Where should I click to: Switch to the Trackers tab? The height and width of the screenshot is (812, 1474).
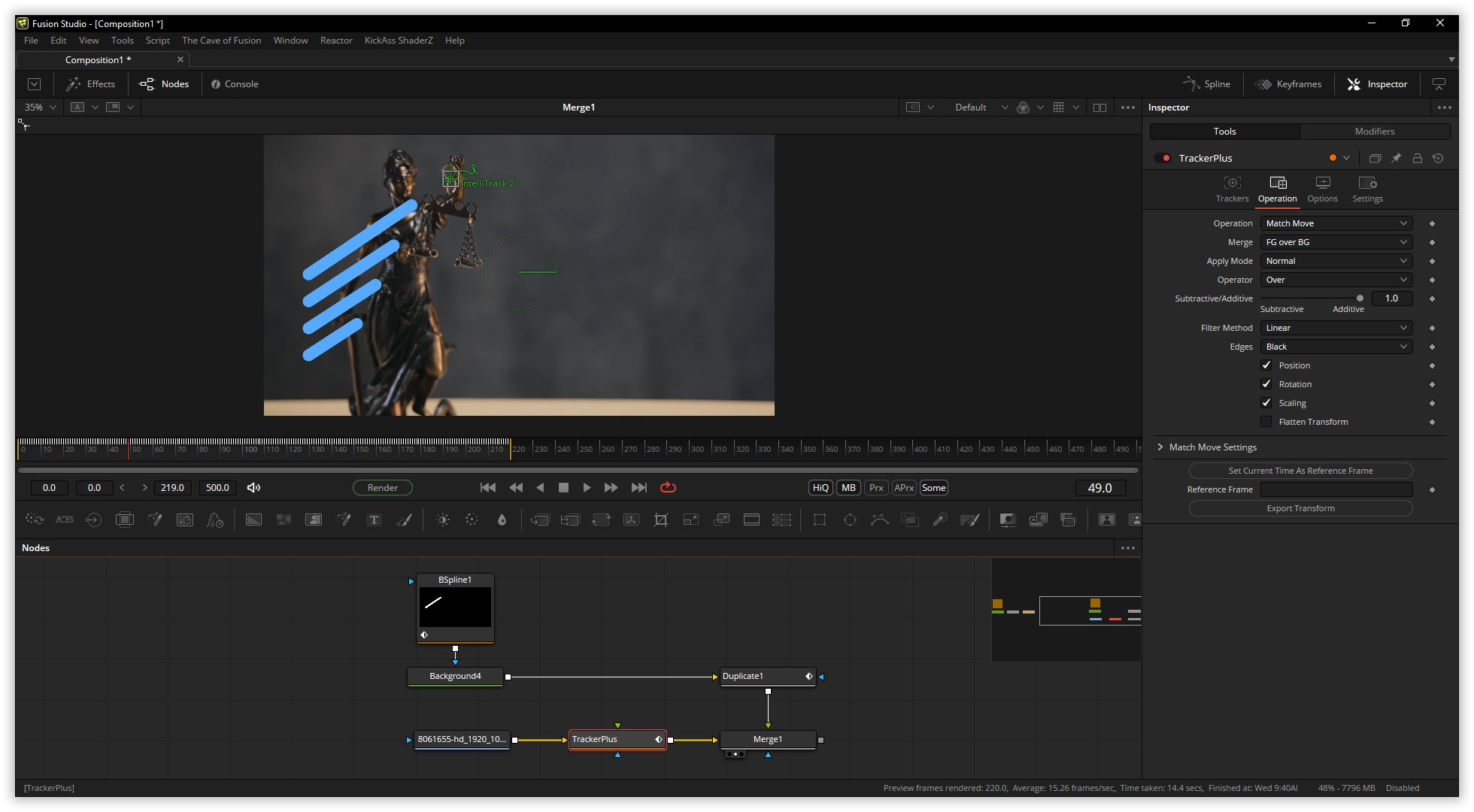pos(1232,189)
